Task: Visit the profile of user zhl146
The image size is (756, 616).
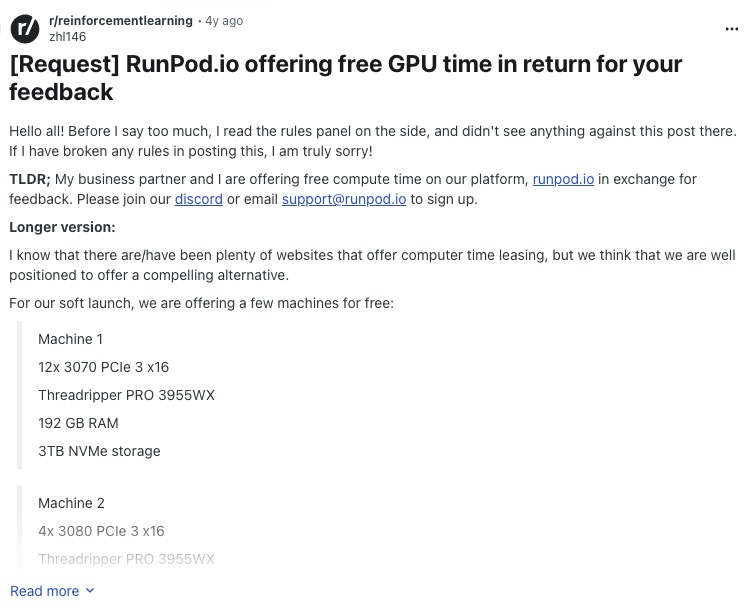Action: click(67, 37)
